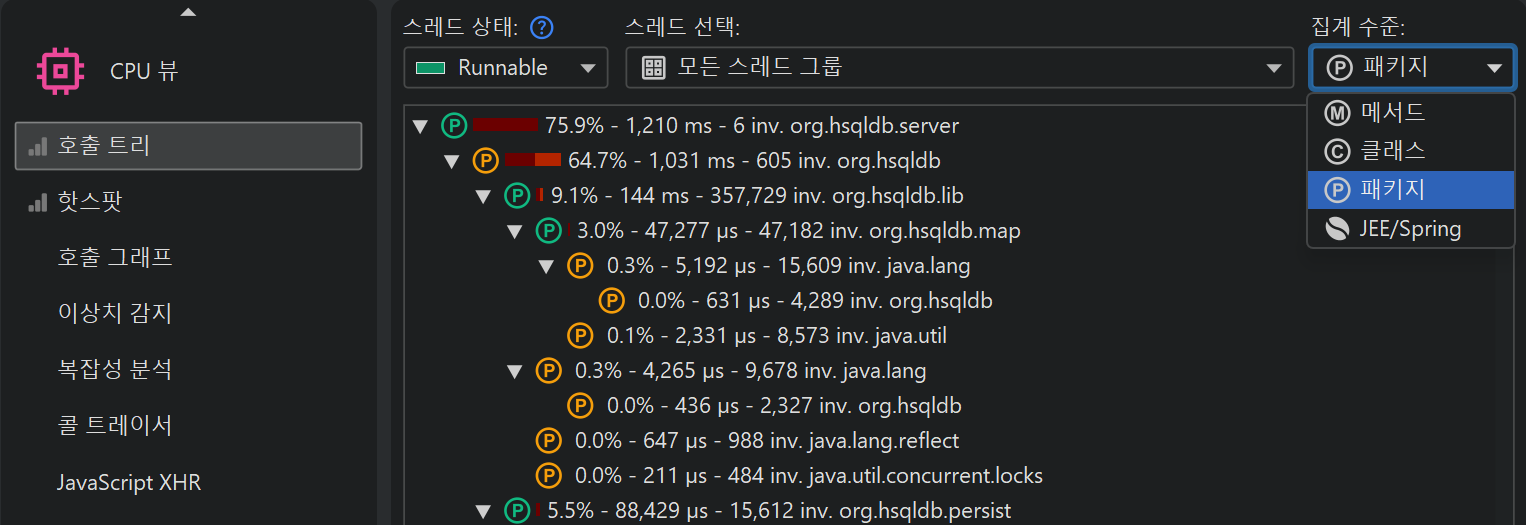This screenshot has height=525, width=1526.
Task: Click the 메서드 option's M icon
Action: pos(1337,113)
